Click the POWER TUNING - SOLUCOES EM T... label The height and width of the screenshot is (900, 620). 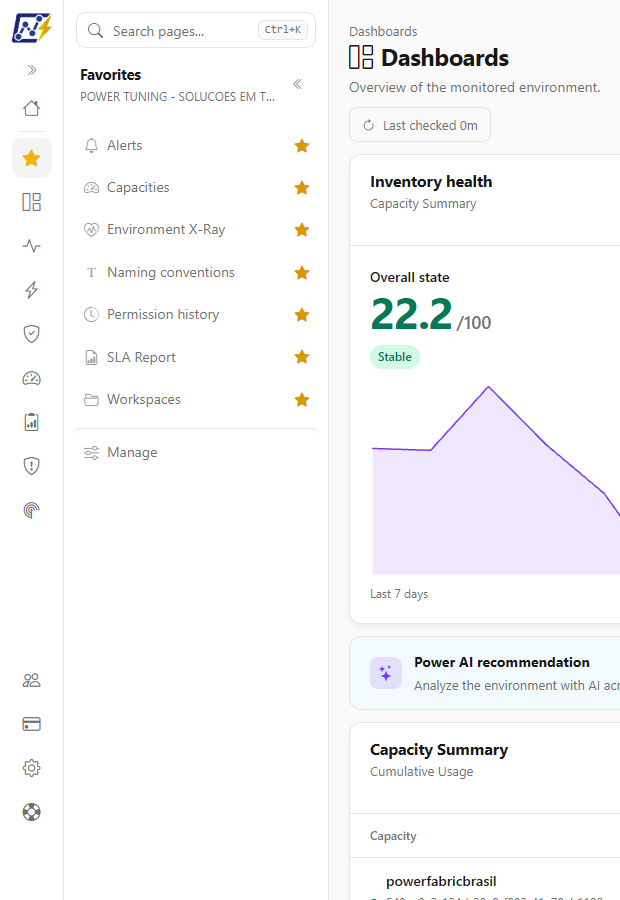coord(177,97)
